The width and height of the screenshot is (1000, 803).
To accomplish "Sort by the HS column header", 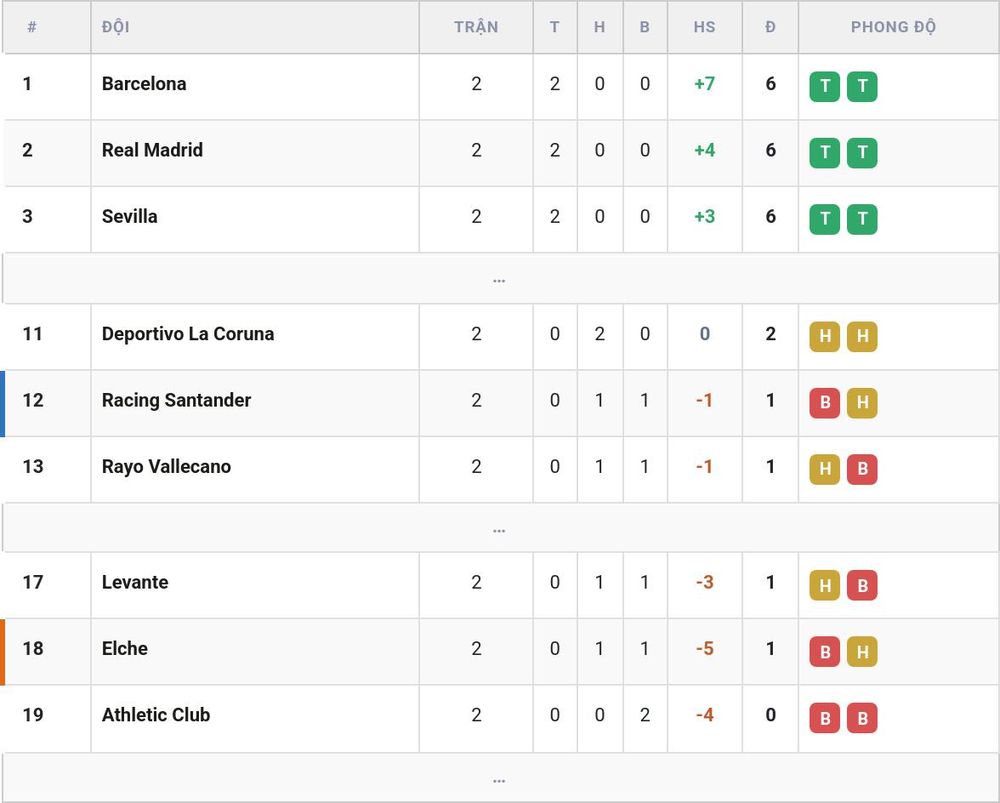I will coord(705,27).
